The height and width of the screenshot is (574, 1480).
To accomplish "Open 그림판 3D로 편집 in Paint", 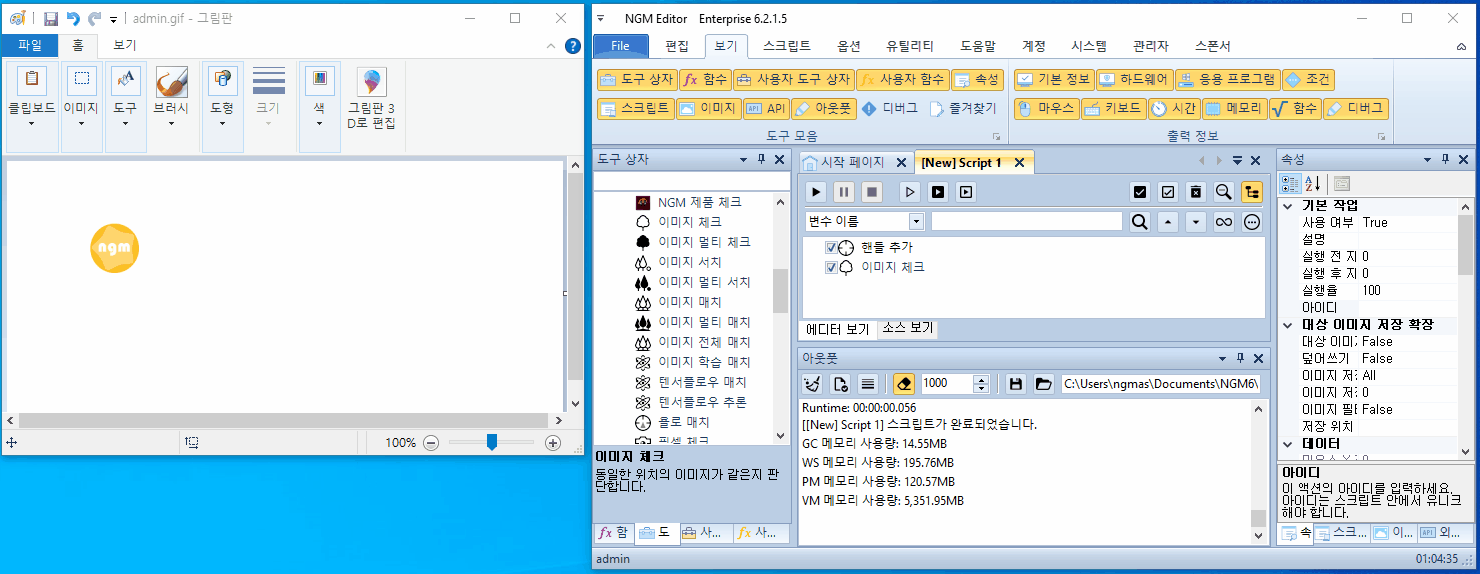I will click(371, 100).
